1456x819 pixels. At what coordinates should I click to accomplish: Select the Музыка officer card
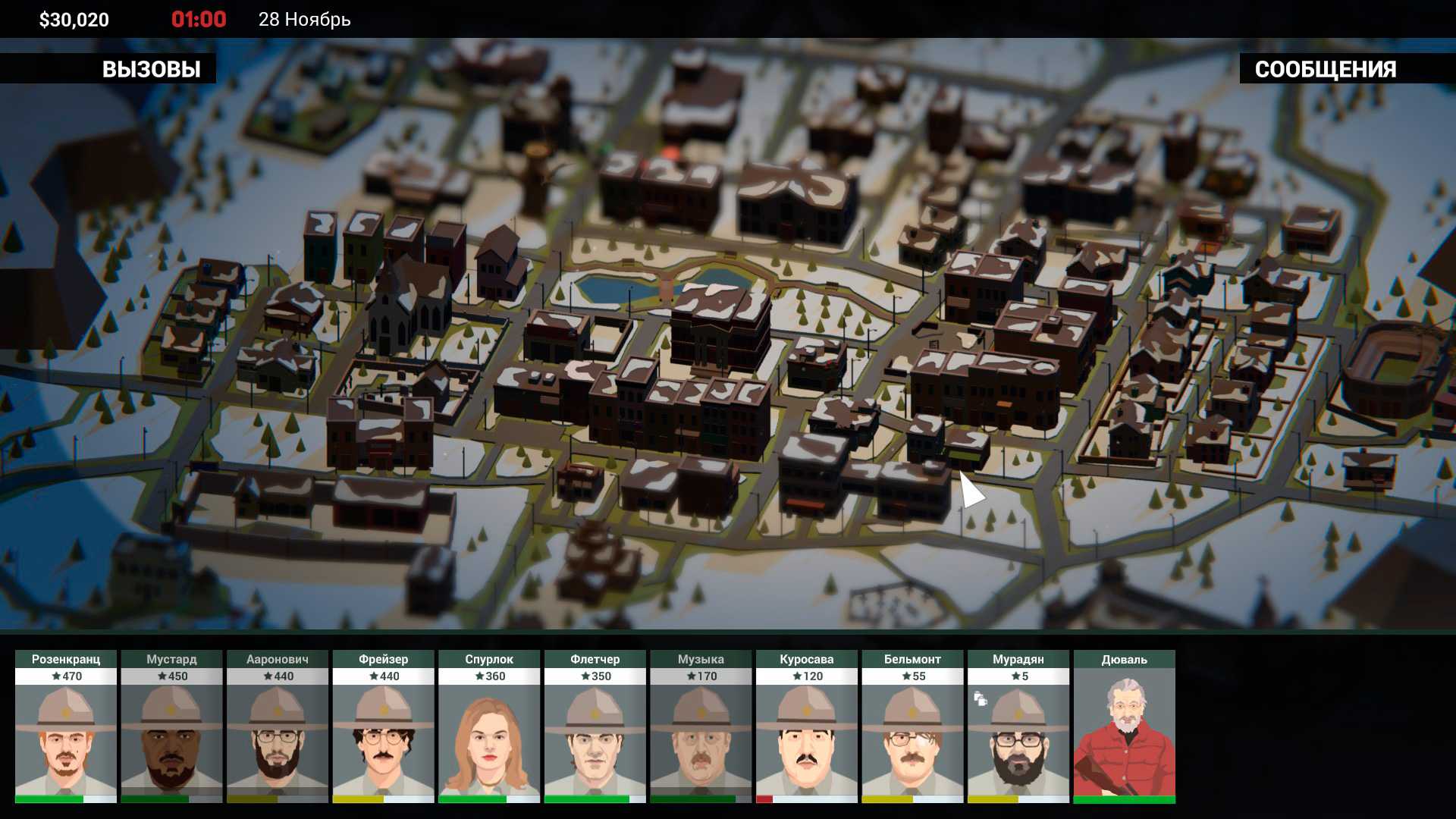(701, 739)
